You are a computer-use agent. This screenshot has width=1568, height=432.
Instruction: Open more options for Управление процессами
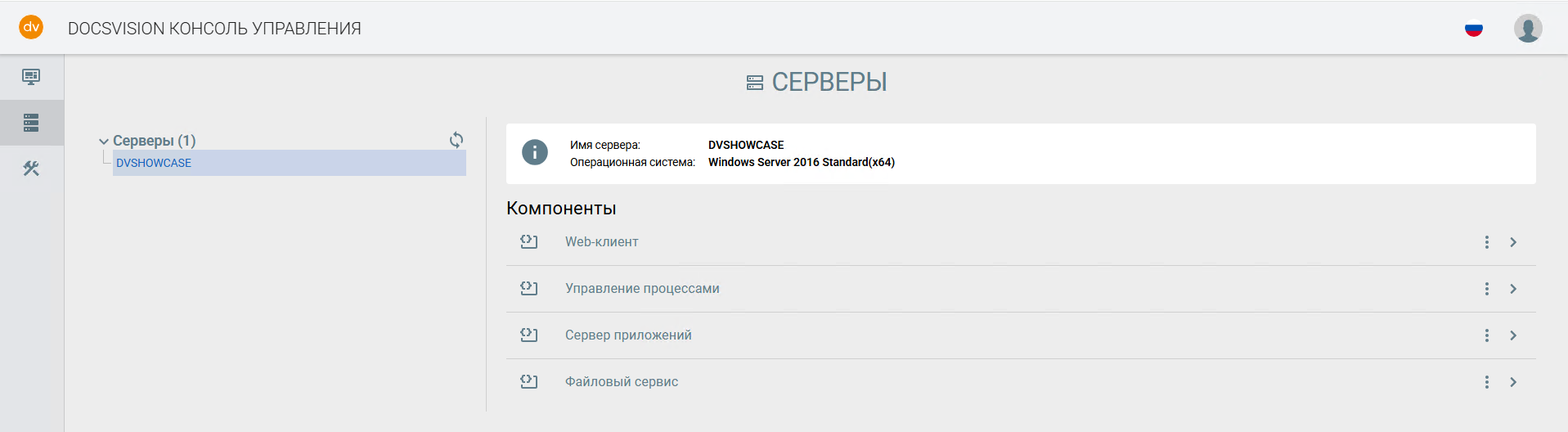pos(1487,289)
